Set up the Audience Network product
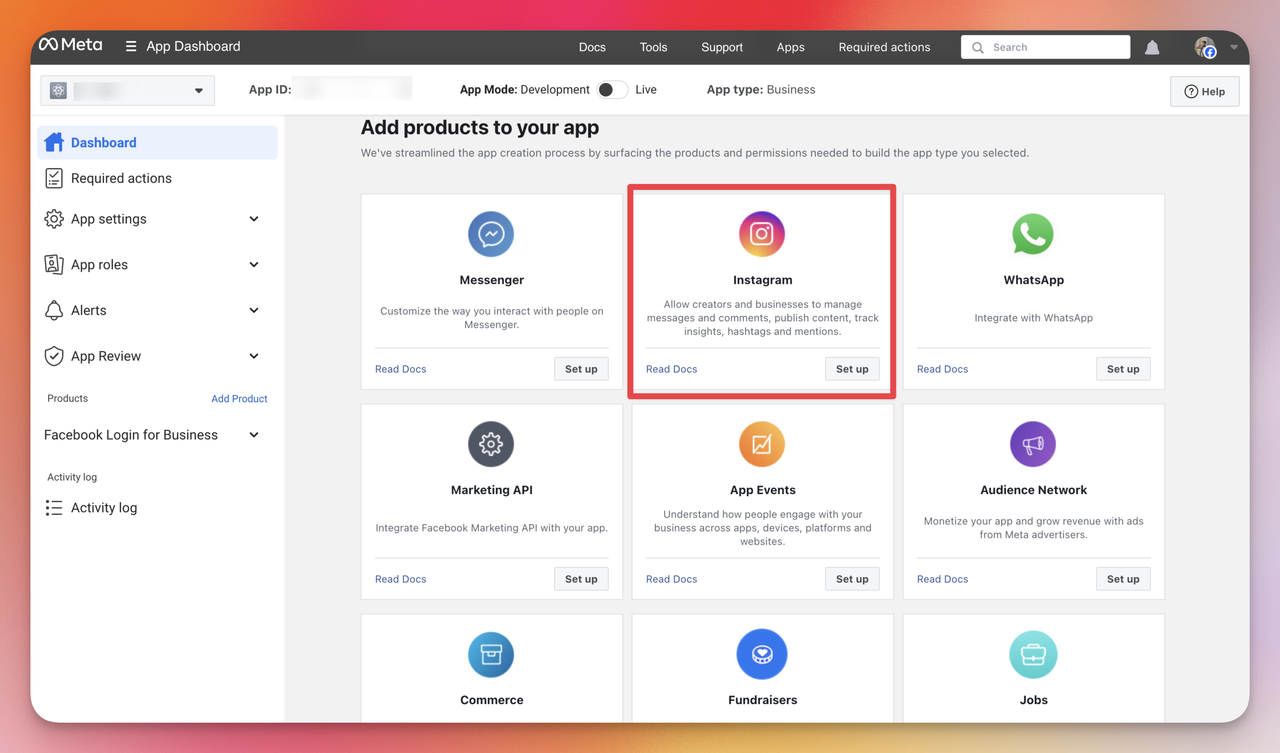 click(x=1123, y=579)
